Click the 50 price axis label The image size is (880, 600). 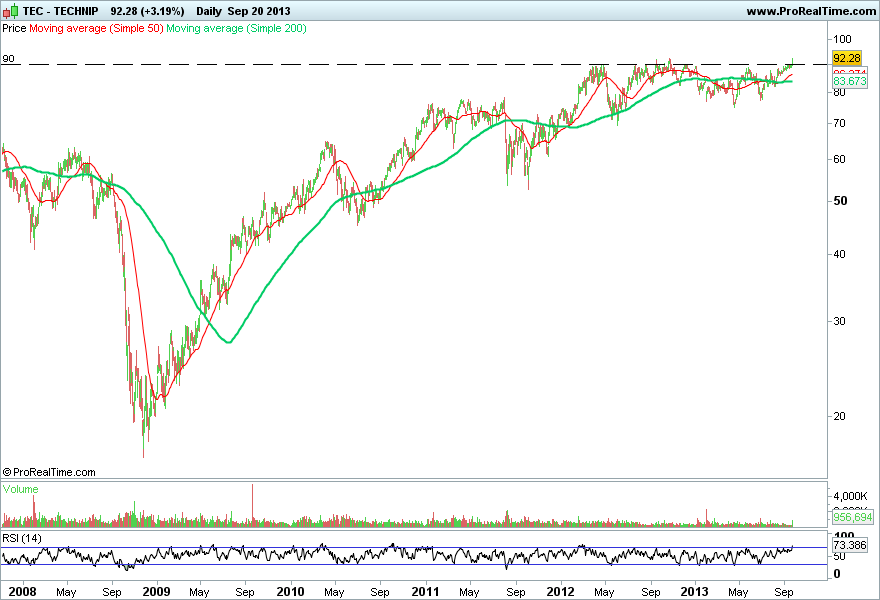[840, 201]
